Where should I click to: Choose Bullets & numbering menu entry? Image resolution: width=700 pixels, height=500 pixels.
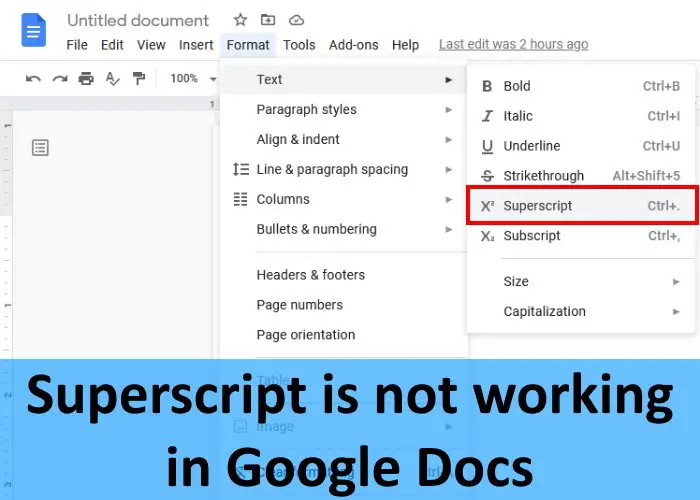(344, 229)
